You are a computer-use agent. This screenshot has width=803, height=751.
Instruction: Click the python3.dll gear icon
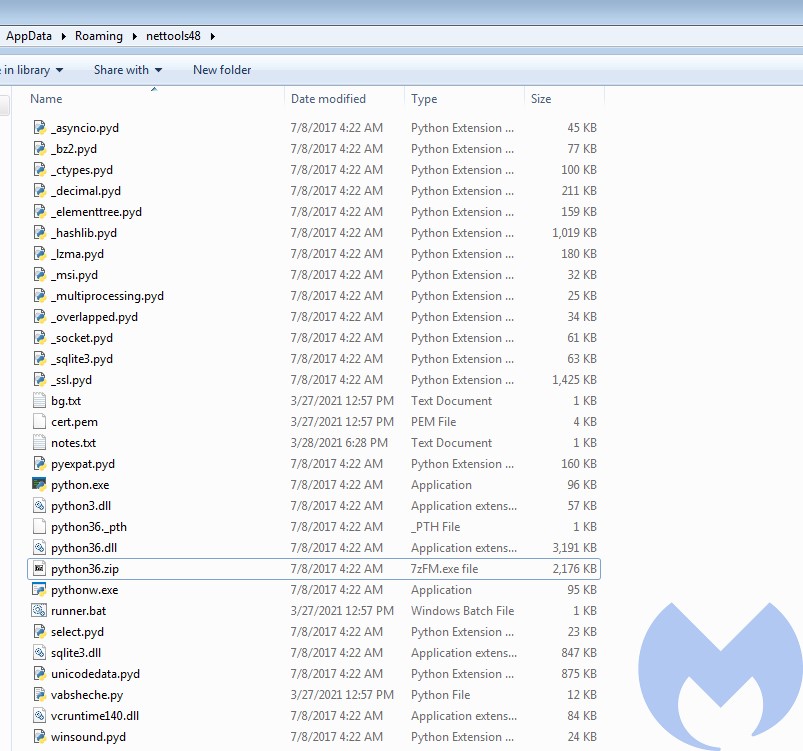pyautogui.click(x=39, y=505)
